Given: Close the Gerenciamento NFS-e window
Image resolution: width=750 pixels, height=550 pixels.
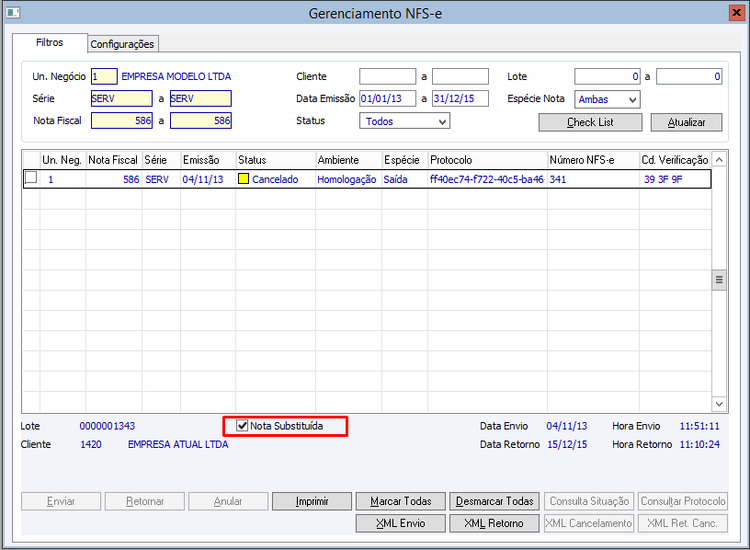Looking at the screenshot, I should [x=737, y=12].
